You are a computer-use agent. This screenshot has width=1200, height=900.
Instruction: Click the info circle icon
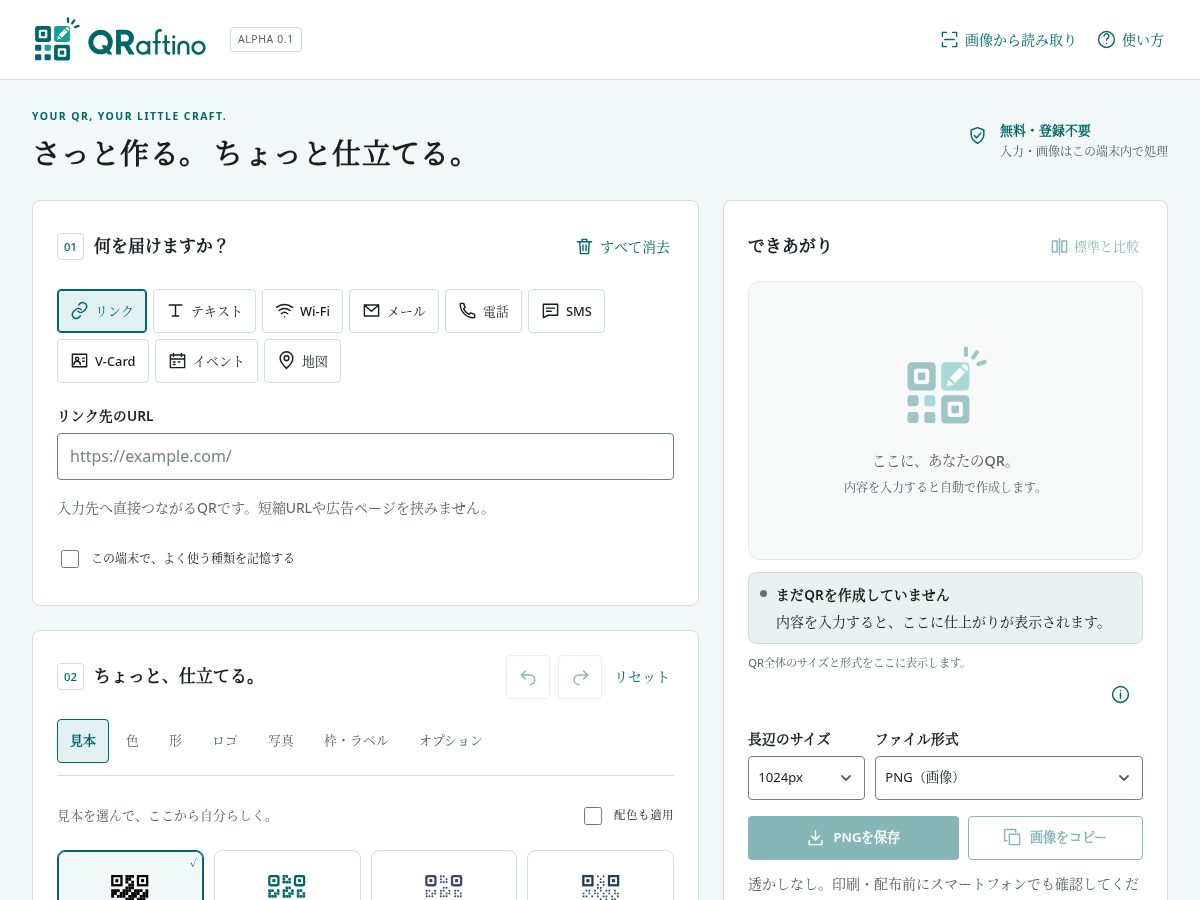pyautogui.click(x=1120, y=694)
